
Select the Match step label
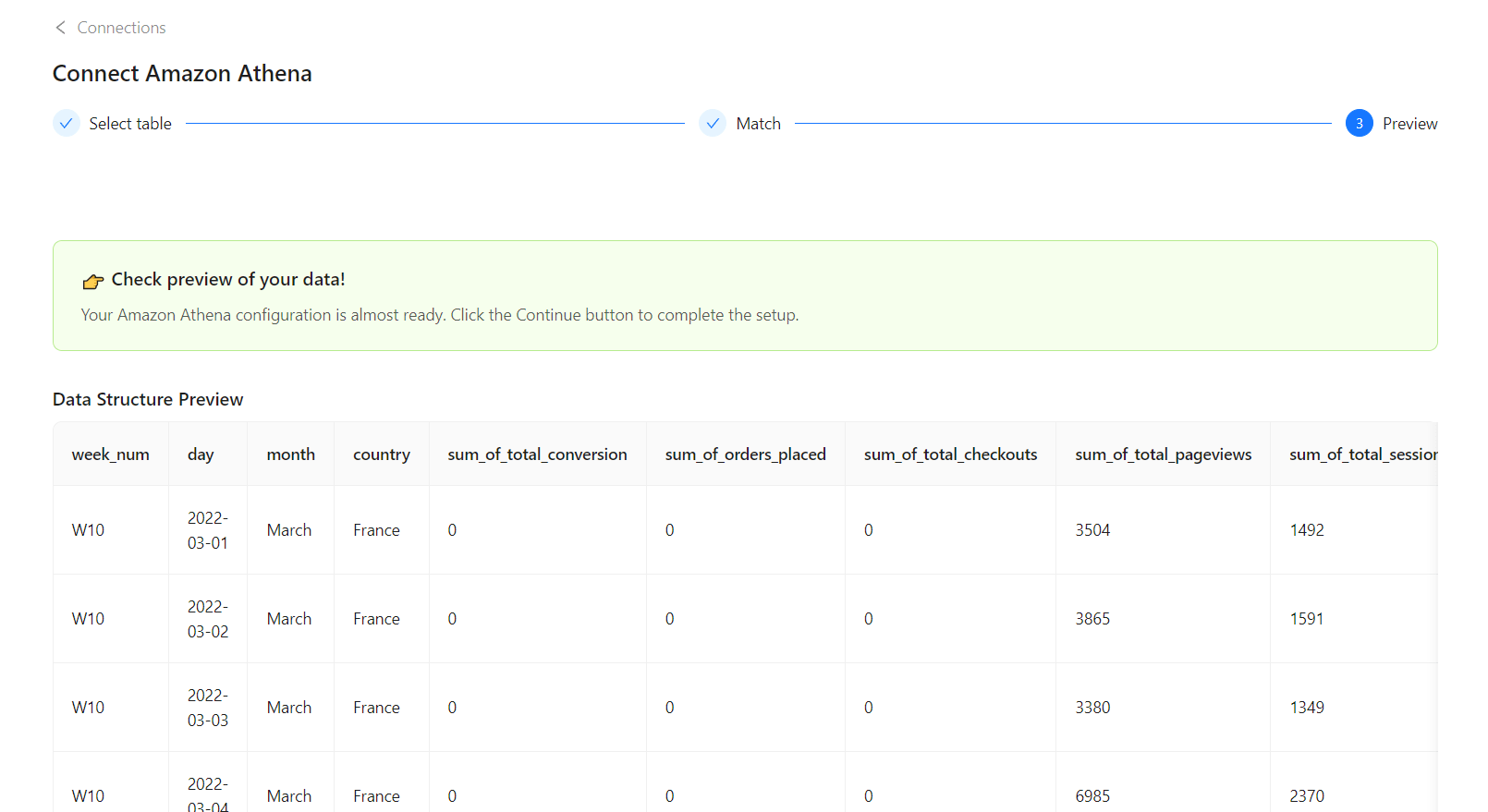point(759,124)
